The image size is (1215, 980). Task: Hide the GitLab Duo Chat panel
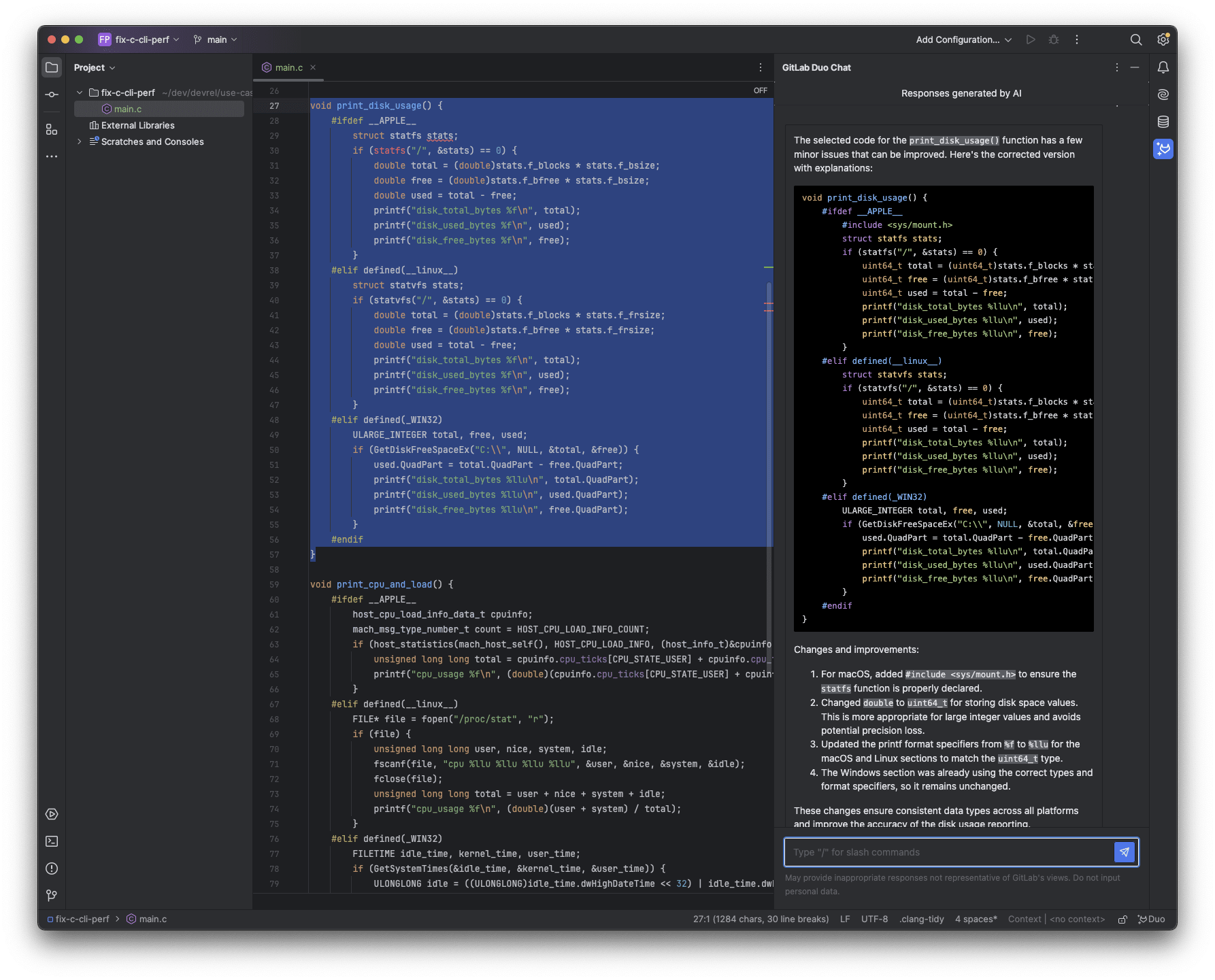click(x=1135, y=67)
